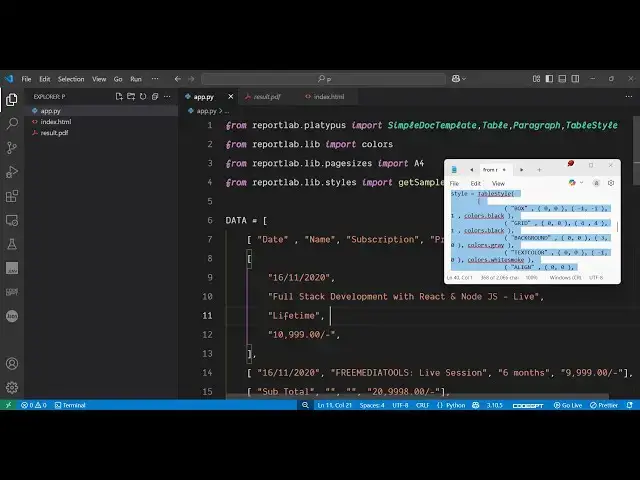This screenshot has width=640, height=480.
Task: Select Python interpreter 3.10.5
Action: pyautogui.click(x=494, y=405)
